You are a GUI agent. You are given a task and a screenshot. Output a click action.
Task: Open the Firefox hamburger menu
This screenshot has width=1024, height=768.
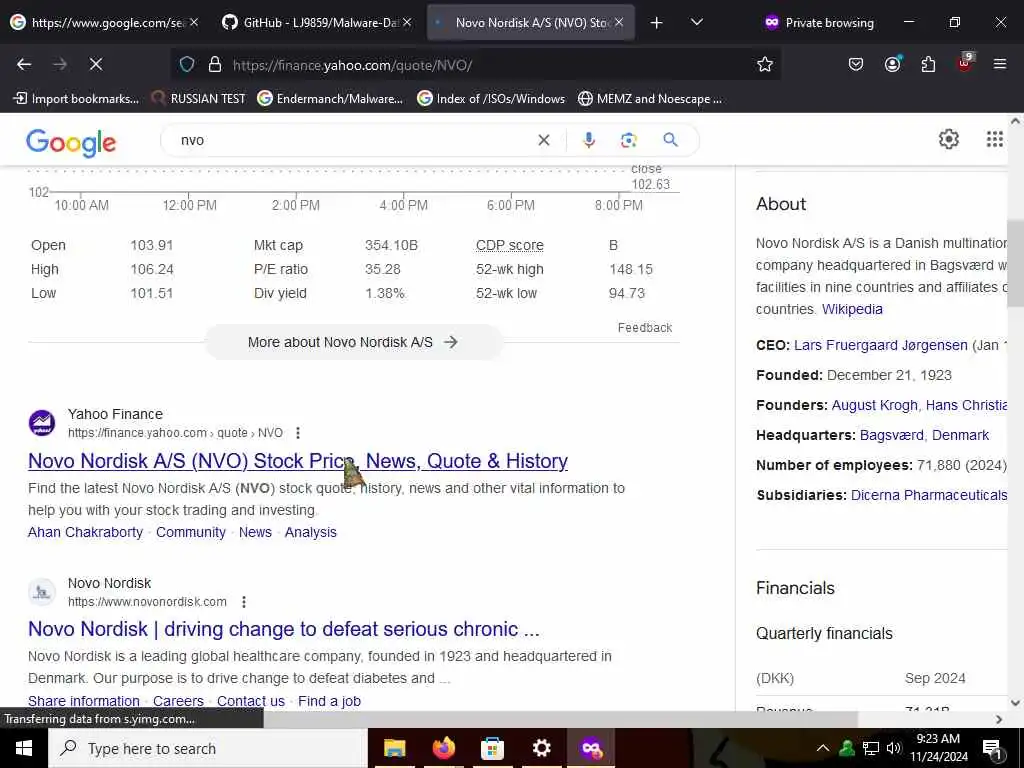(x=1000, y=64)
